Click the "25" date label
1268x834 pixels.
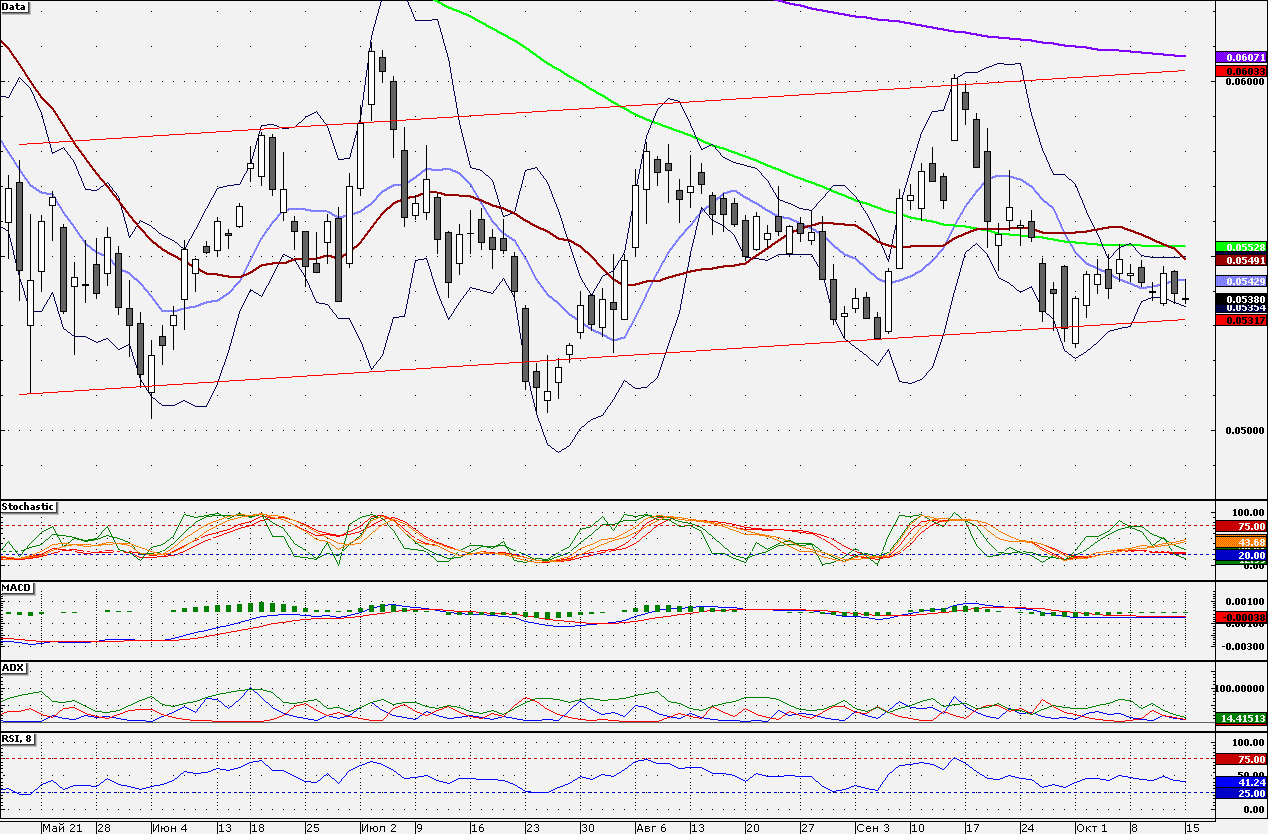pyautogui.click(x=312, y=828)
